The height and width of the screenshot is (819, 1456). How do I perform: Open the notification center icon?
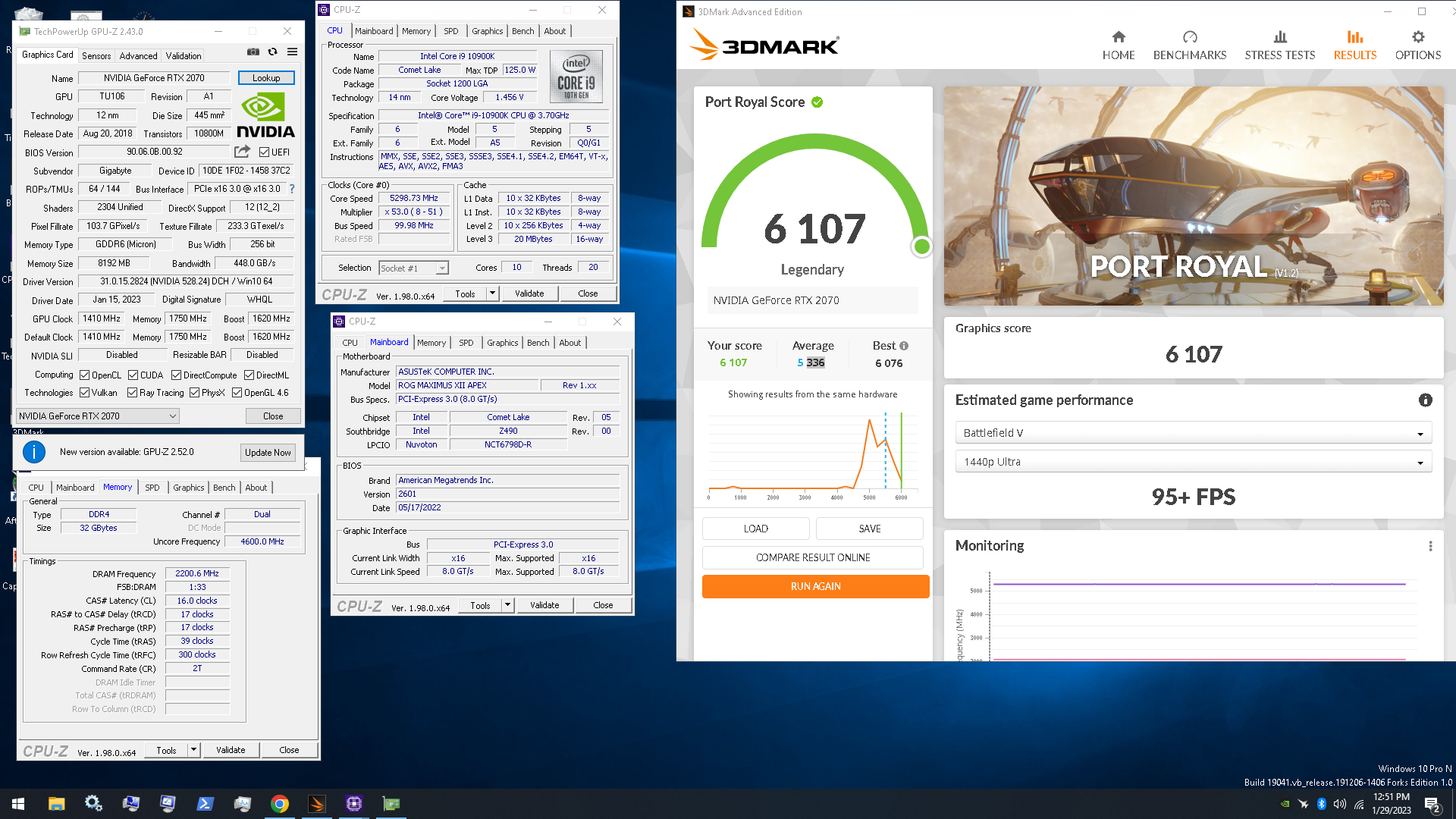tap(1432, 805)
